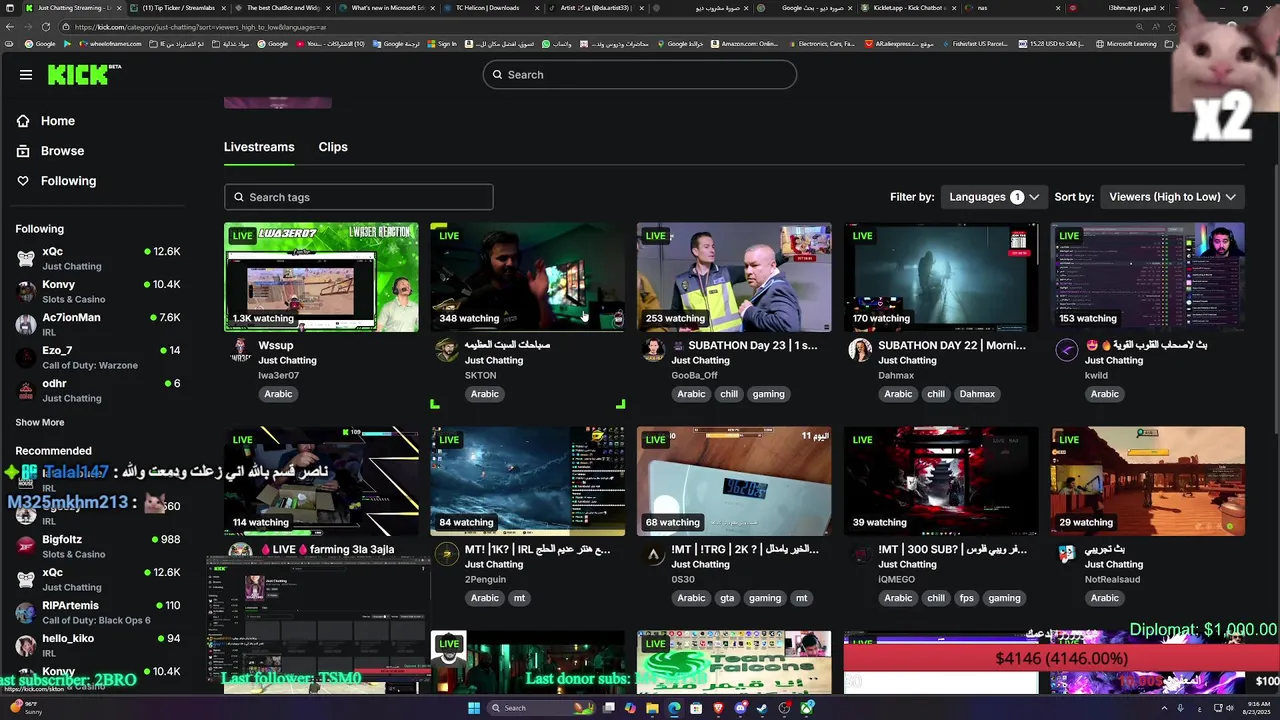
Task: Open lwa3er07 streamer avatar under Wssup
Action: (x=240, y=350)
